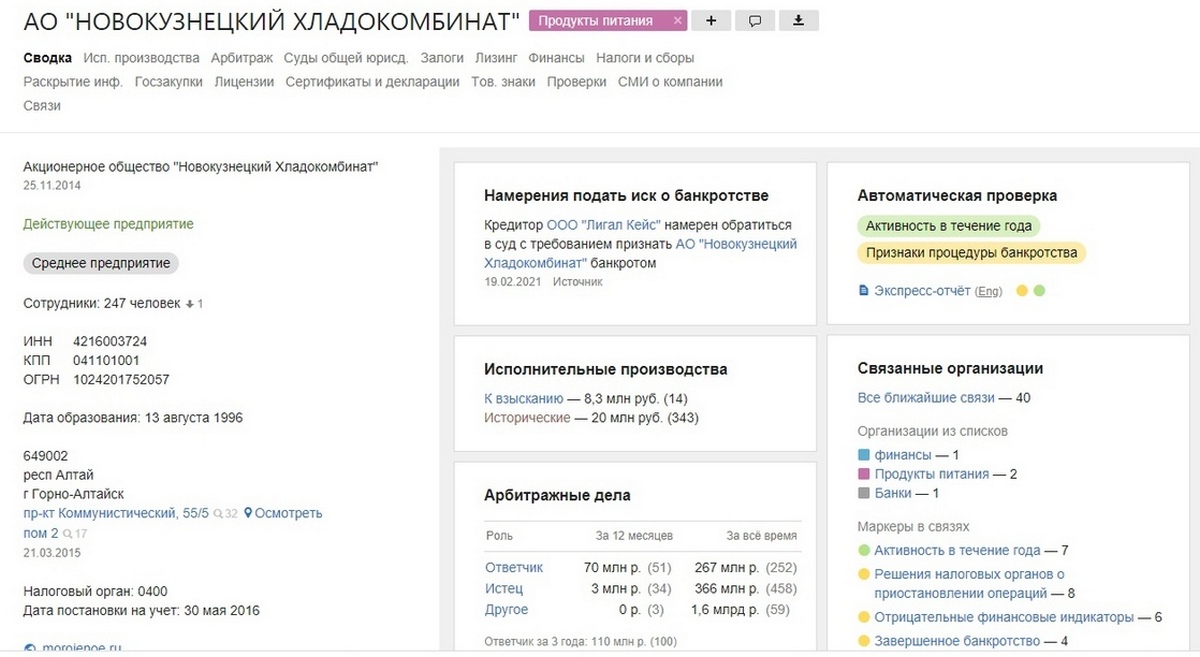Click the globe icon near morojenoe.ru
Viewport: 1200px width, 657px height.
pyautogui.click(x=29, y=648)
